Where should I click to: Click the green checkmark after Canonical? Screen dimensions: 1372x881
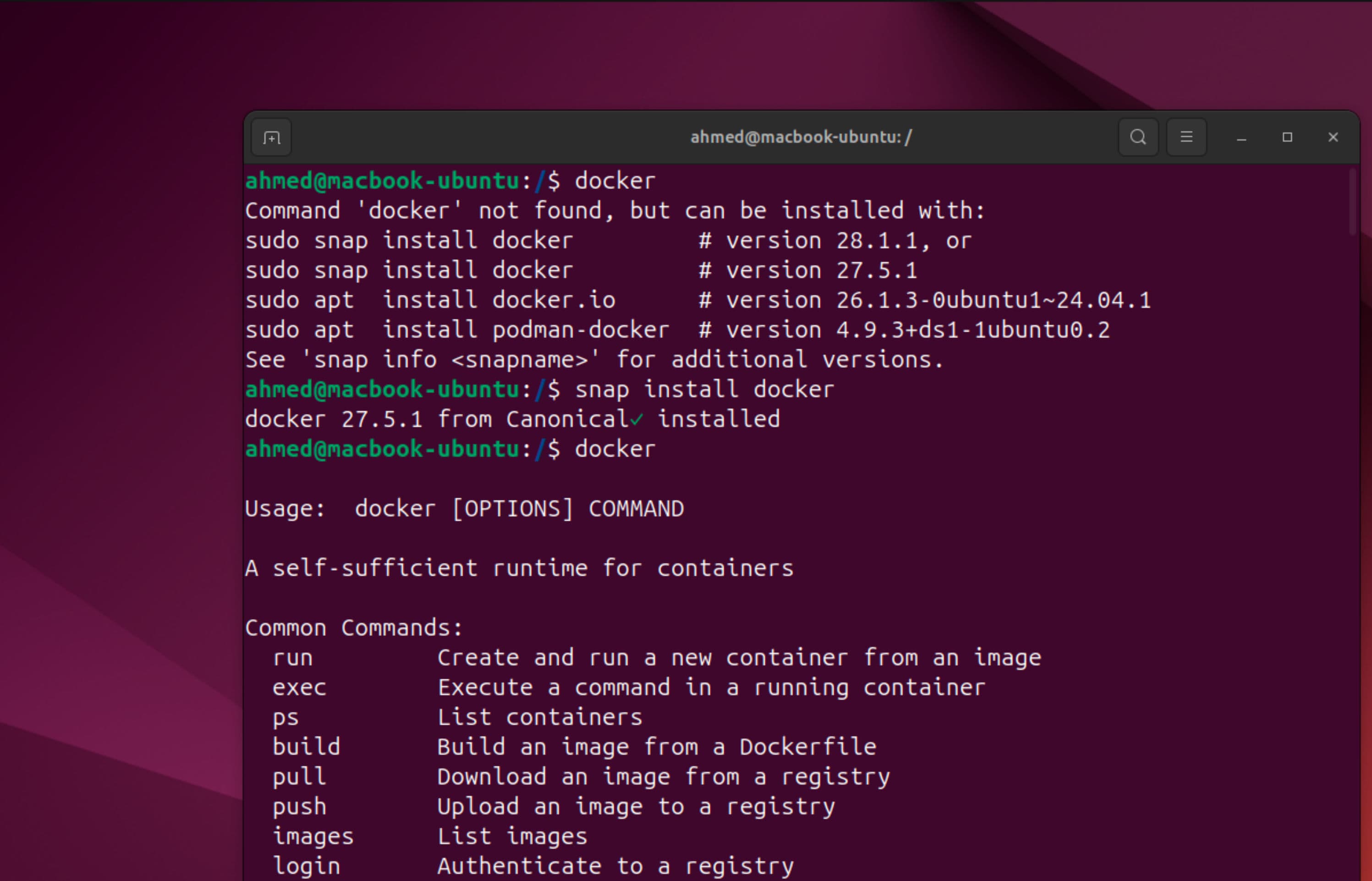click(x=636, y=420)
